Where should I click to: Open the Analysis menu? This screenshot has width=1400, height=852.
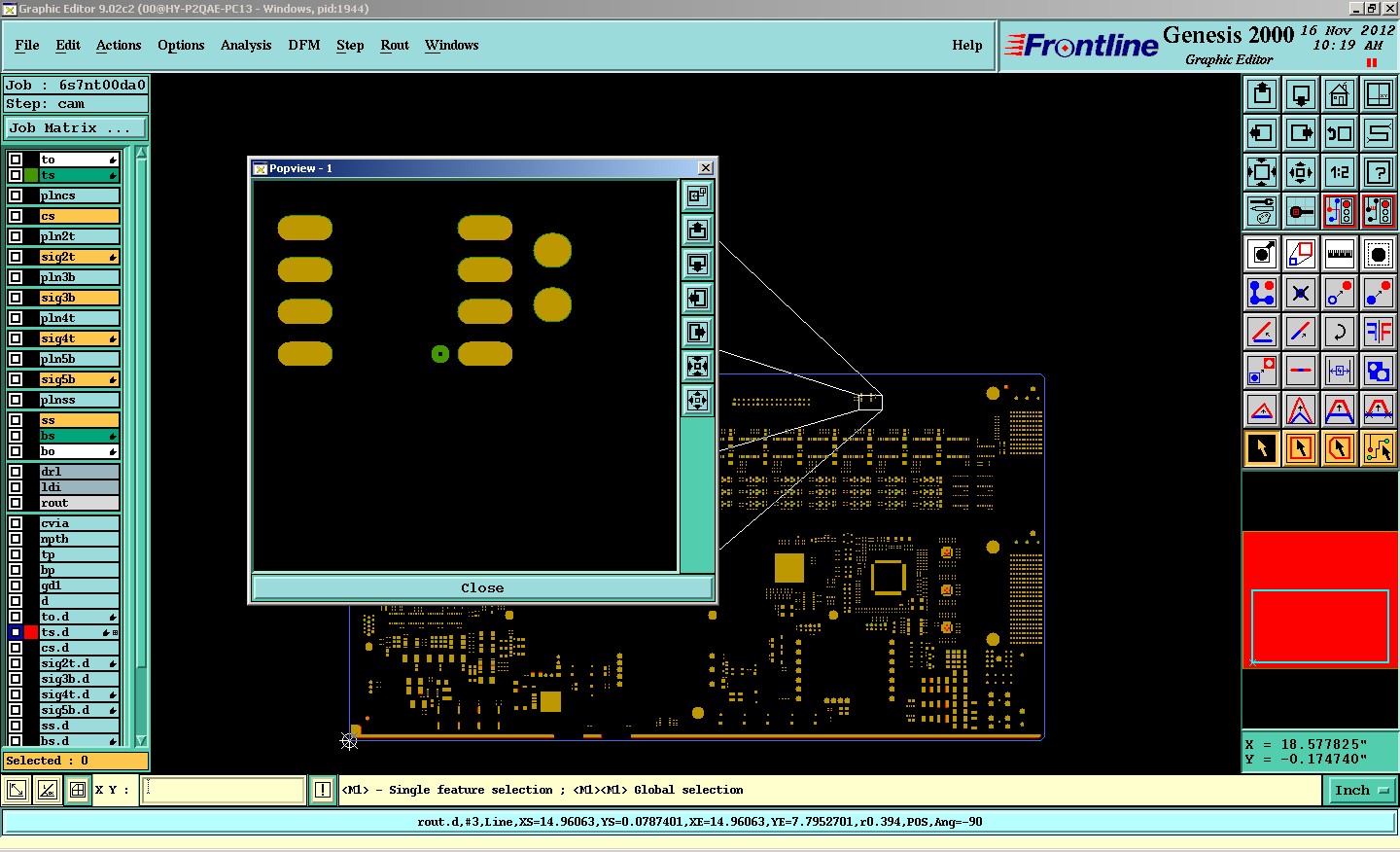(246, 45)
